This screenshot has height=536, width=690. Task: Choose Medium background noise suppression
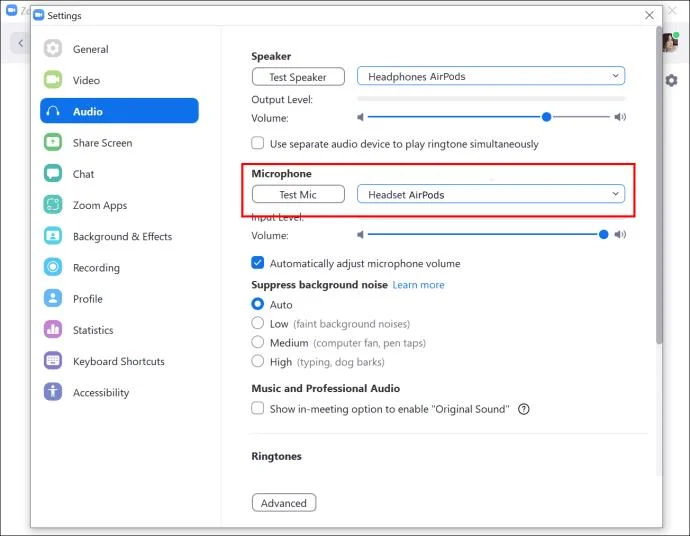257,342
